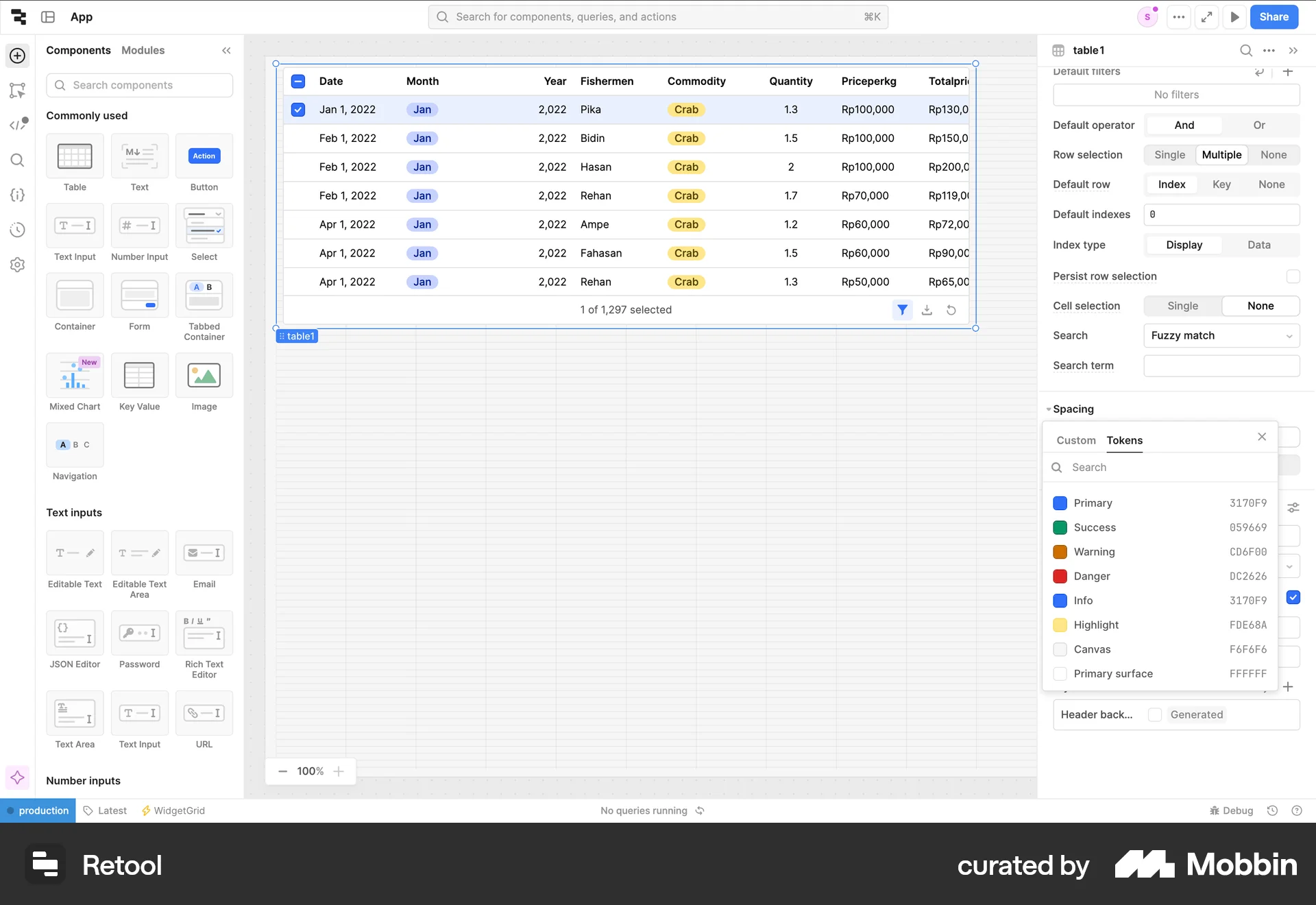The width and height of the screenshot is (1316, 905).
Task: Open the Fuzzy match search dropdown
Action: [1221, 335]
